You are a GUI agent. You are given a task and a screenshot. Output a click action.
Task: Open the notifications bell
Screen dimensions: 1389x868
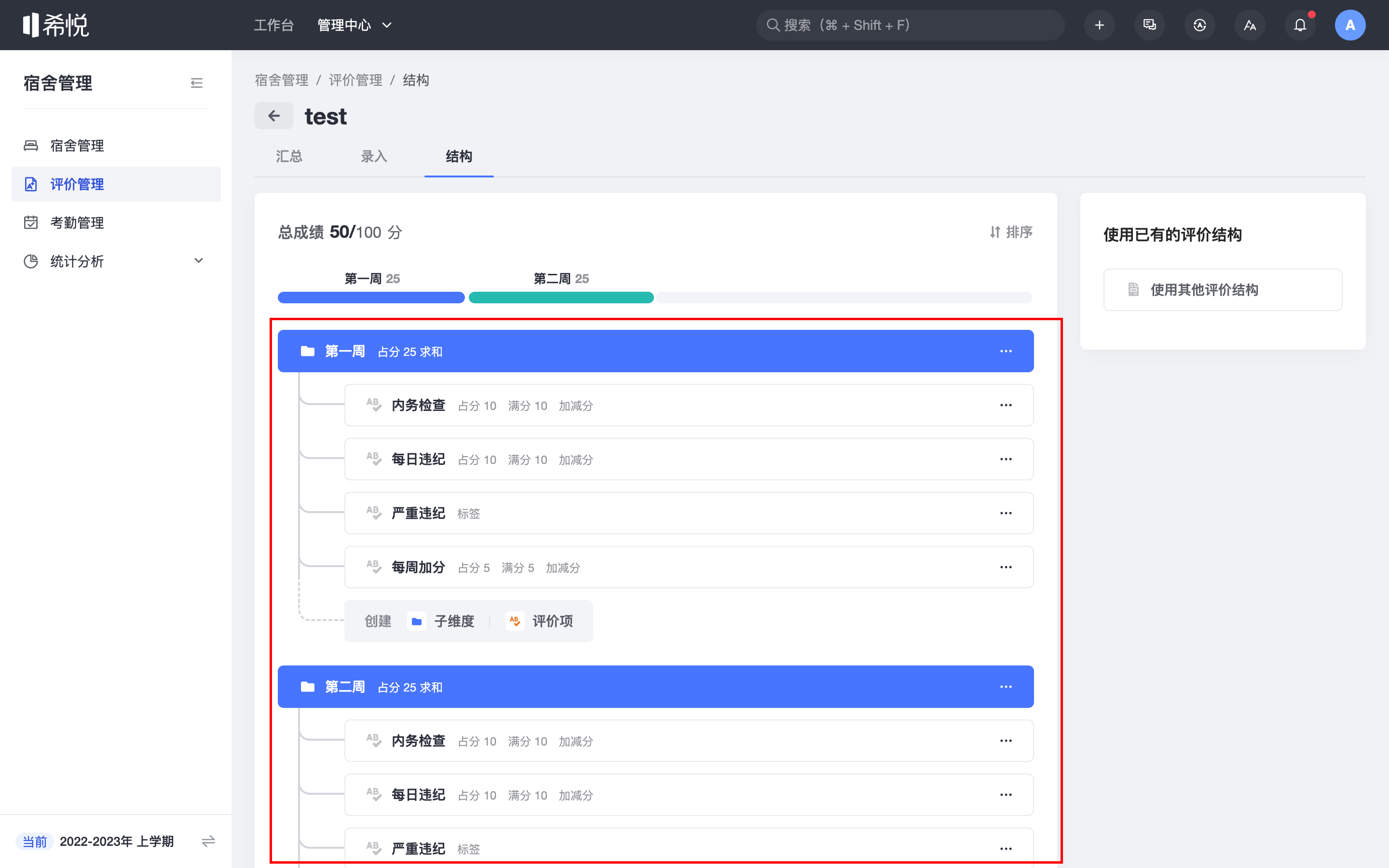coord(1300,25)
